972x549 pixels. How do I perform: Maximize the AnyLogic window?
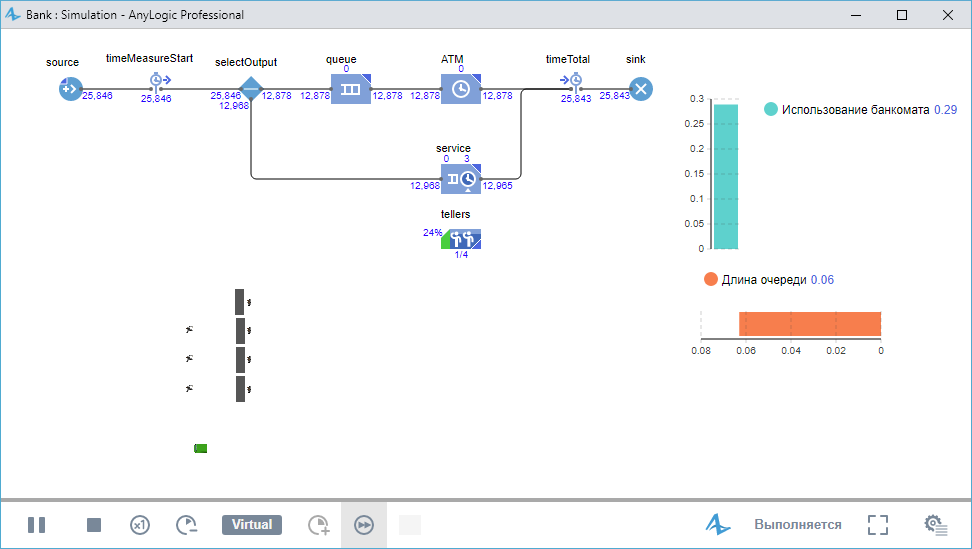click(902, 15)
